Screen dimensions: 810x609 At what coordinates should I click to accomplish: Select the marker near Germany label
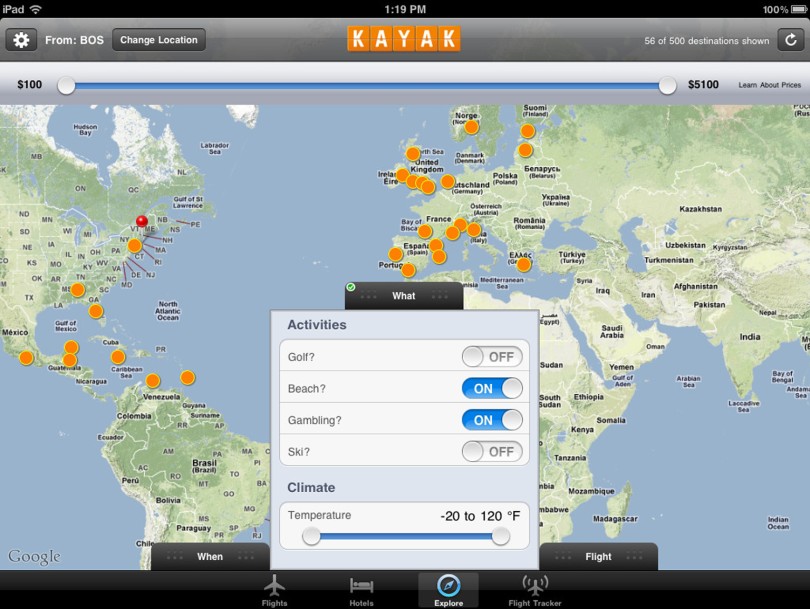(448, 181)
